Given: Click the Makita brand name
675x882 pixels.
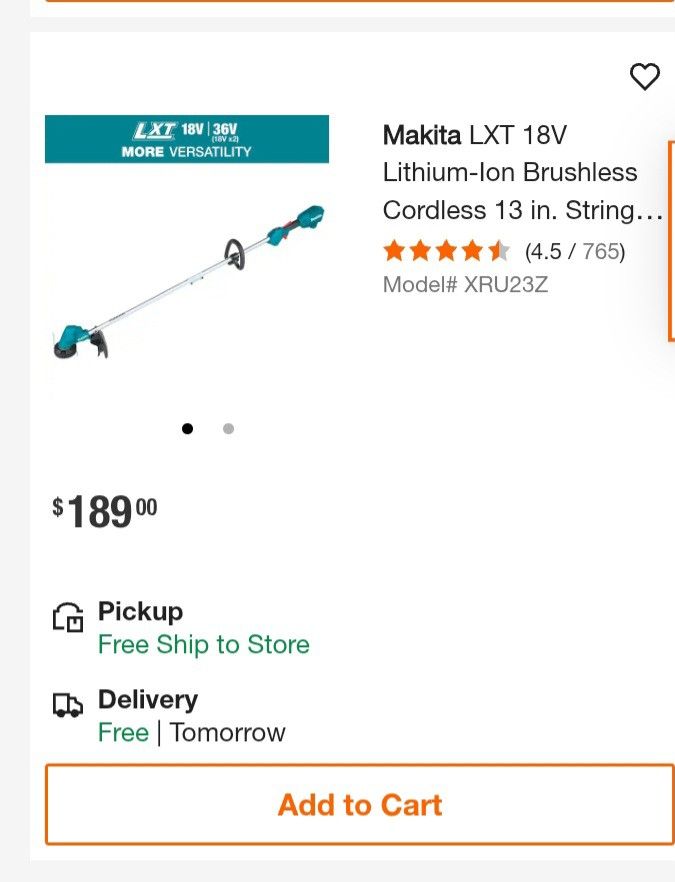Looking at the screenshot, I should 421,135.
